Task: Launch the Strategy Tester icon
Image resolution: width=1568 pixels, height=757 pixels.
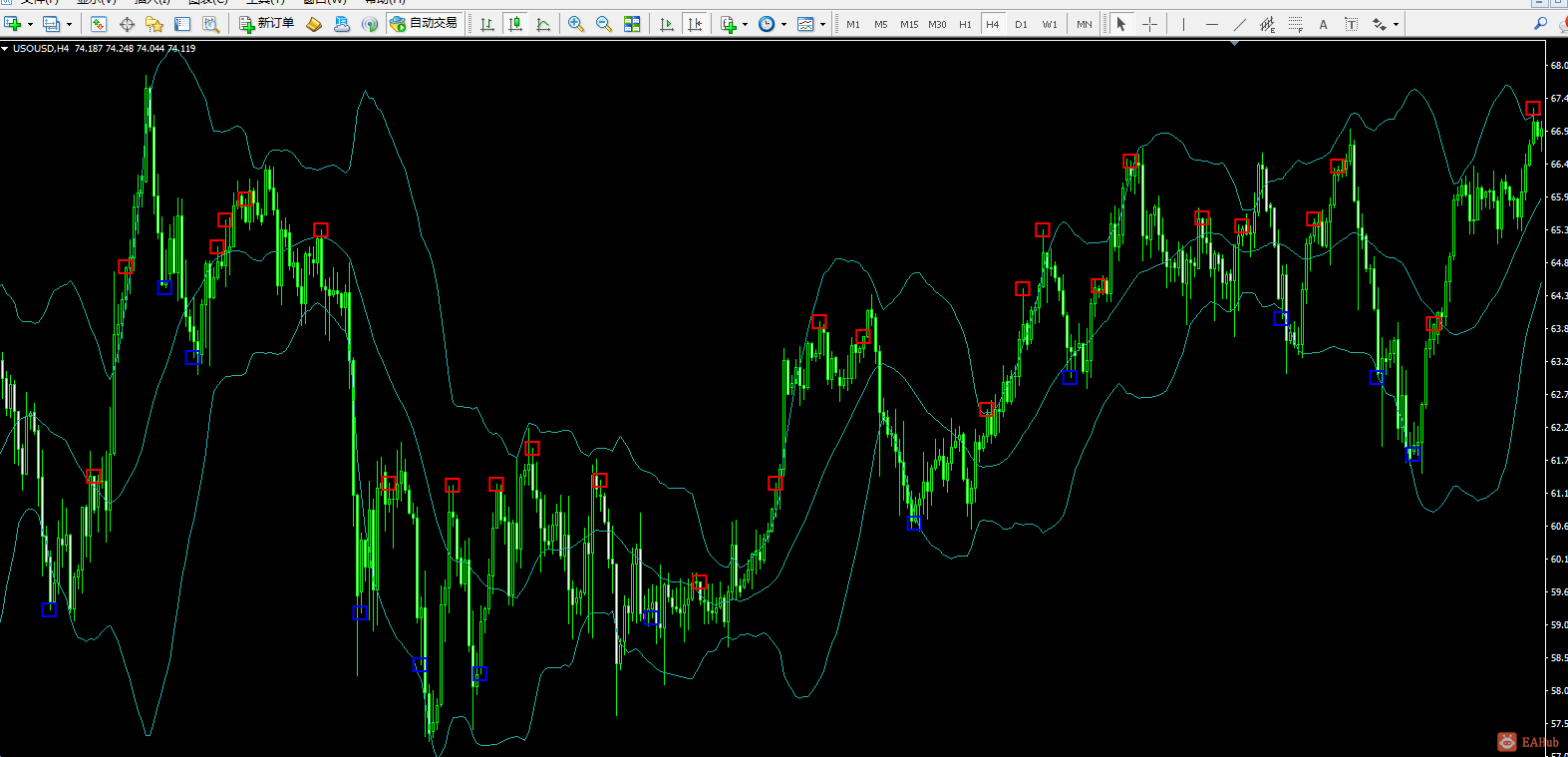Action: pos(210,24)
